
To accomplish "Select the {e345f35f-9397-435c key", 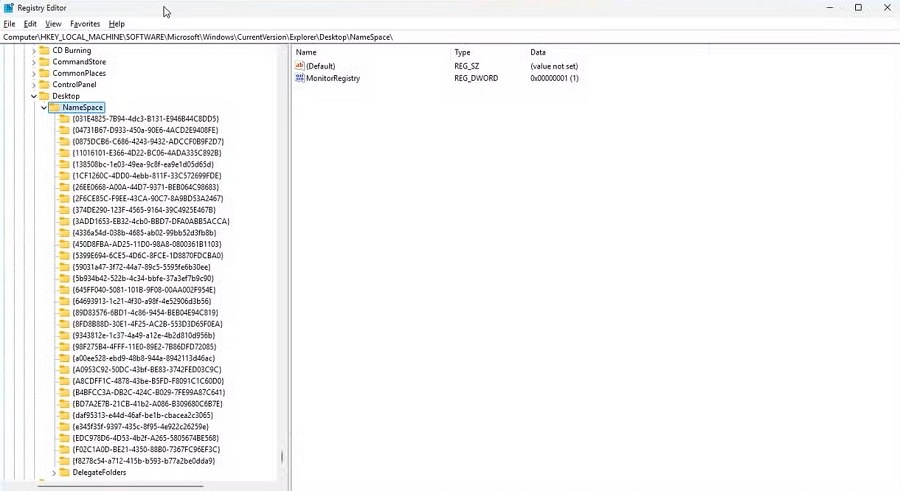I will [141, 427].
